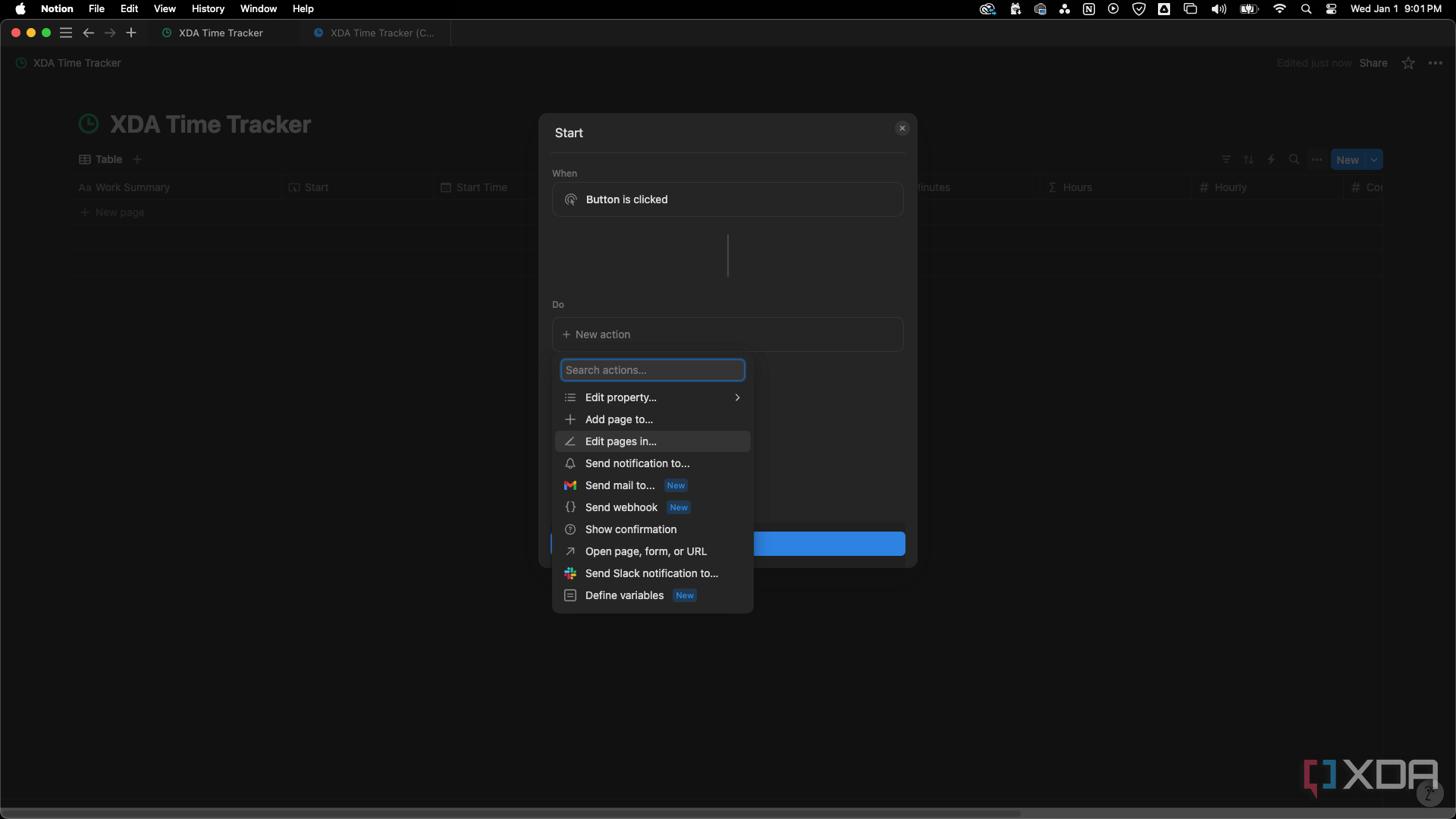Select Table tab in database view
Screen dimensions: 1456x819
101,159
